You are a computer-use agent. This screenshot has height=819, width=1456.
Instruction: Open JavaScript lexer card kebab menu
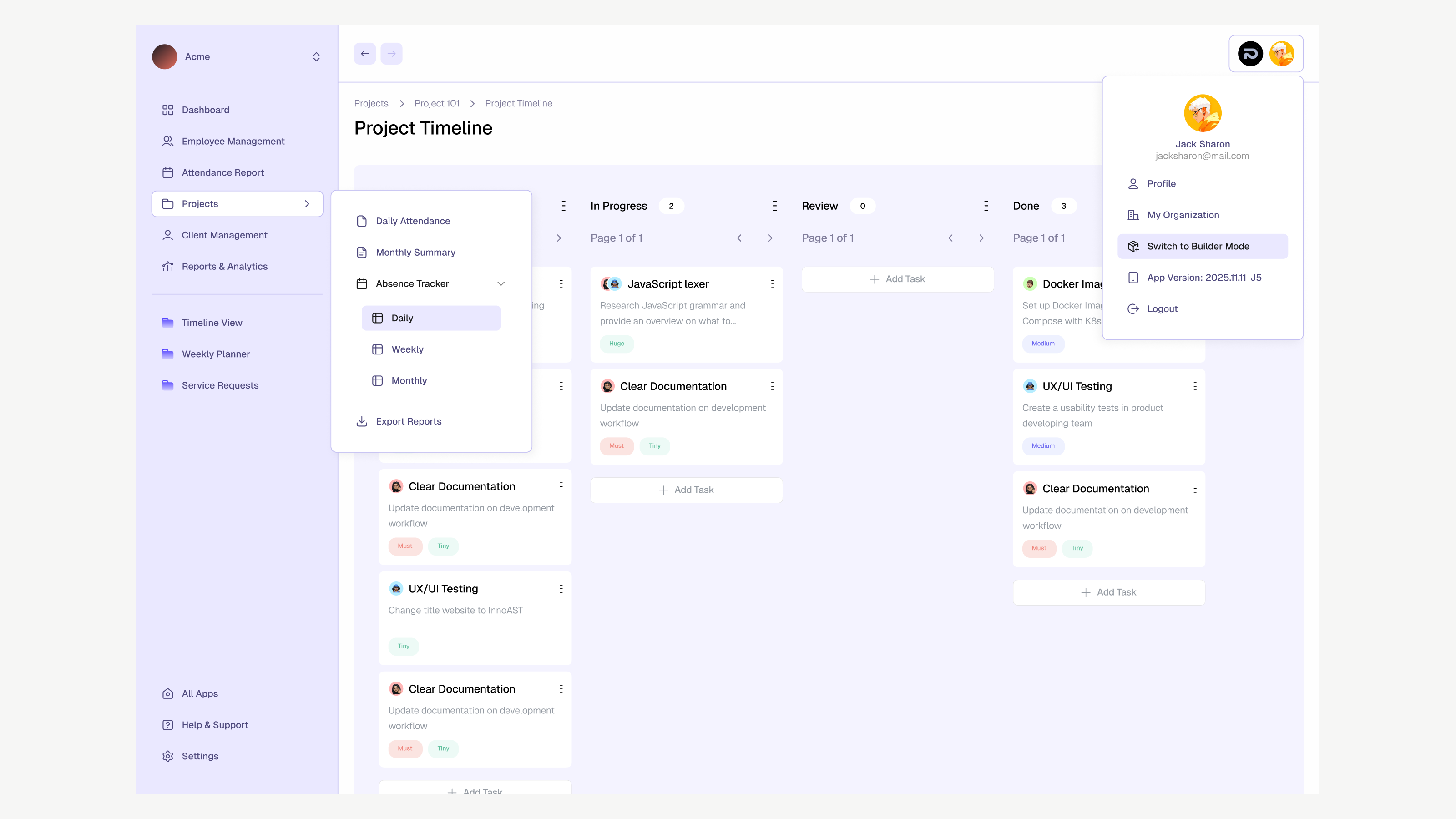coord(772,284)
